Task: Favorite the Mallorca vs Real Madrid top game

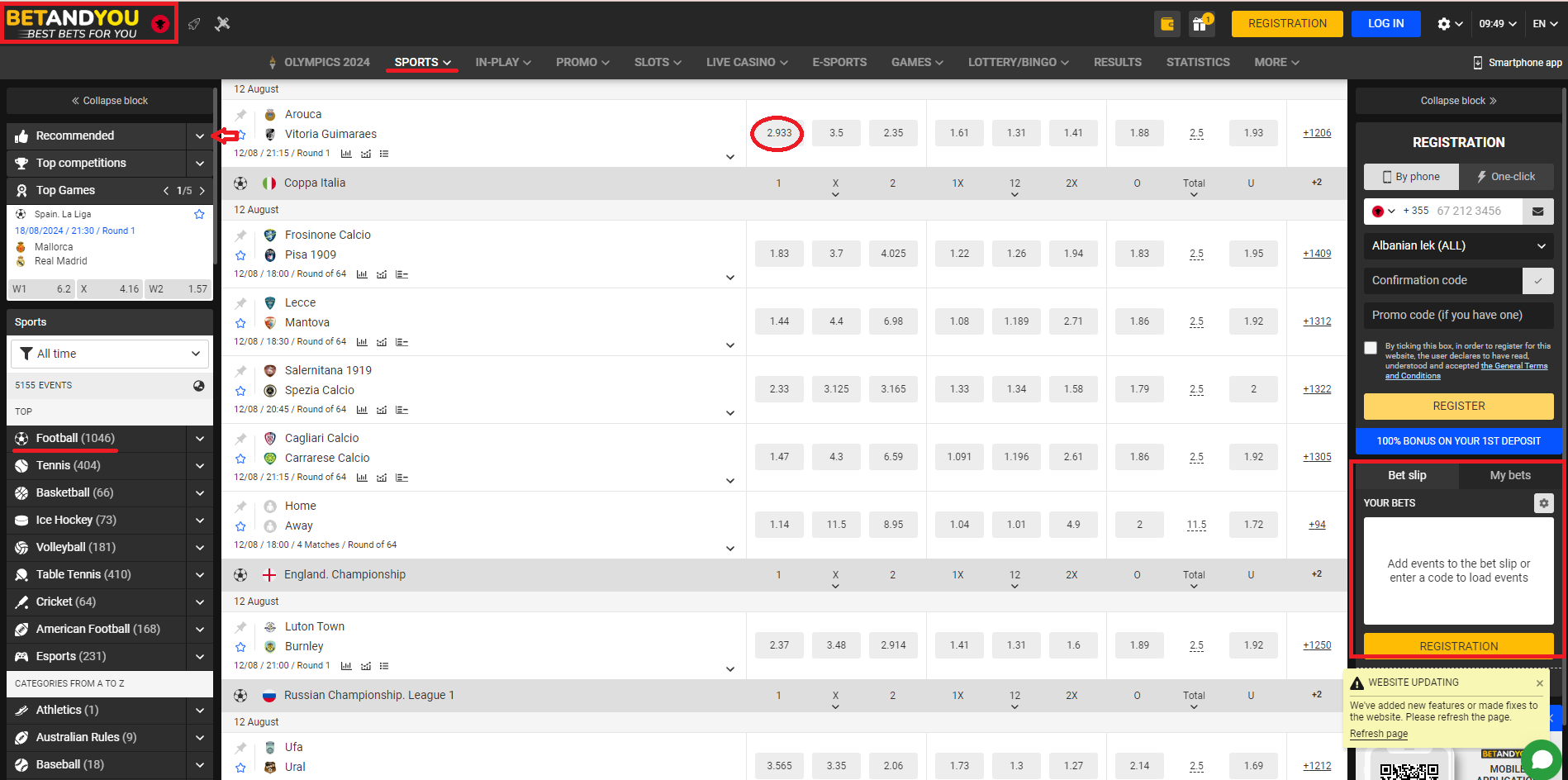Action: click(199, 215)
